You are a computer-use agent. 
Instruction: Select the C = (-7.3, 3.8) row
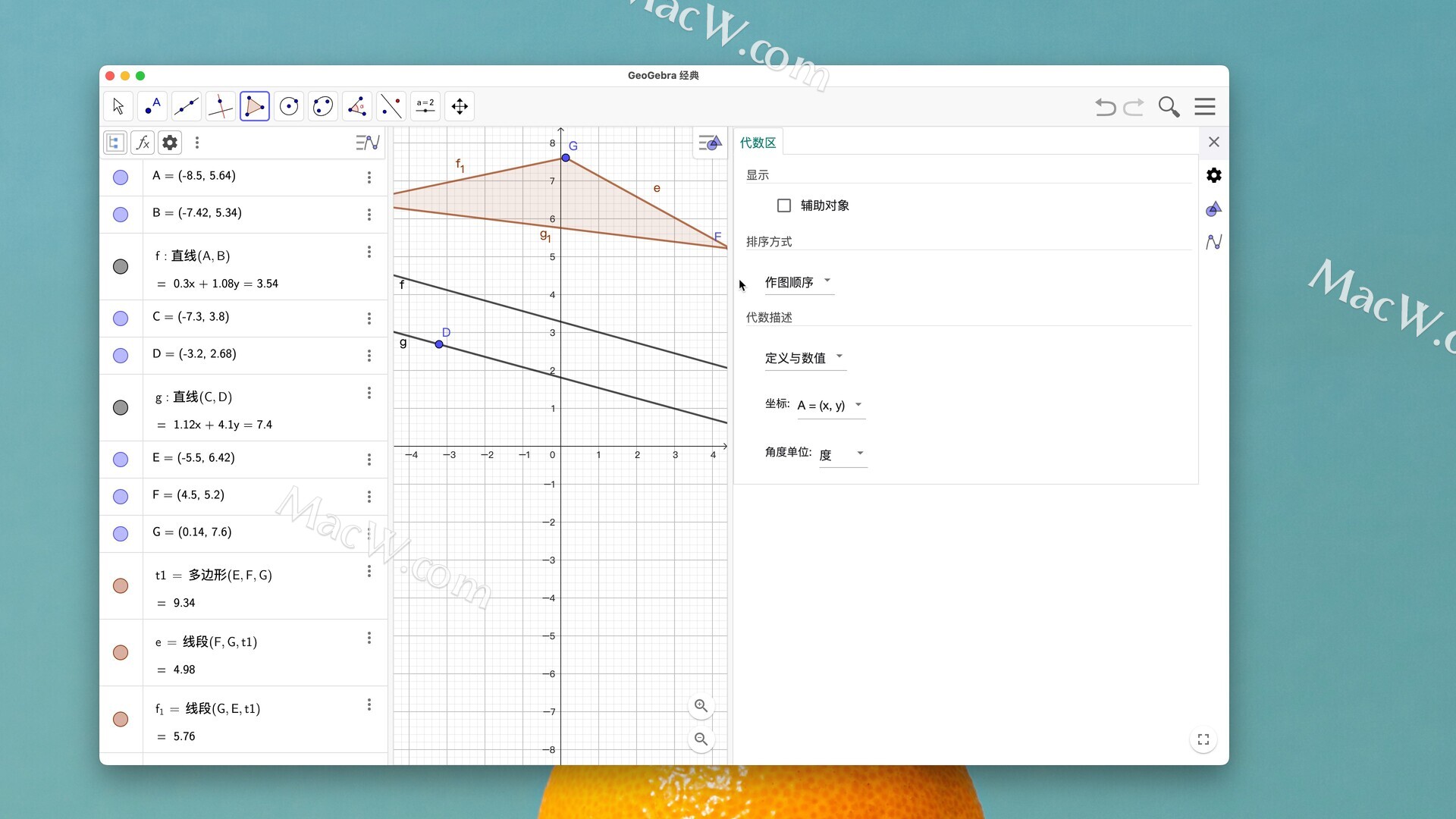click(x=265, y=318)
